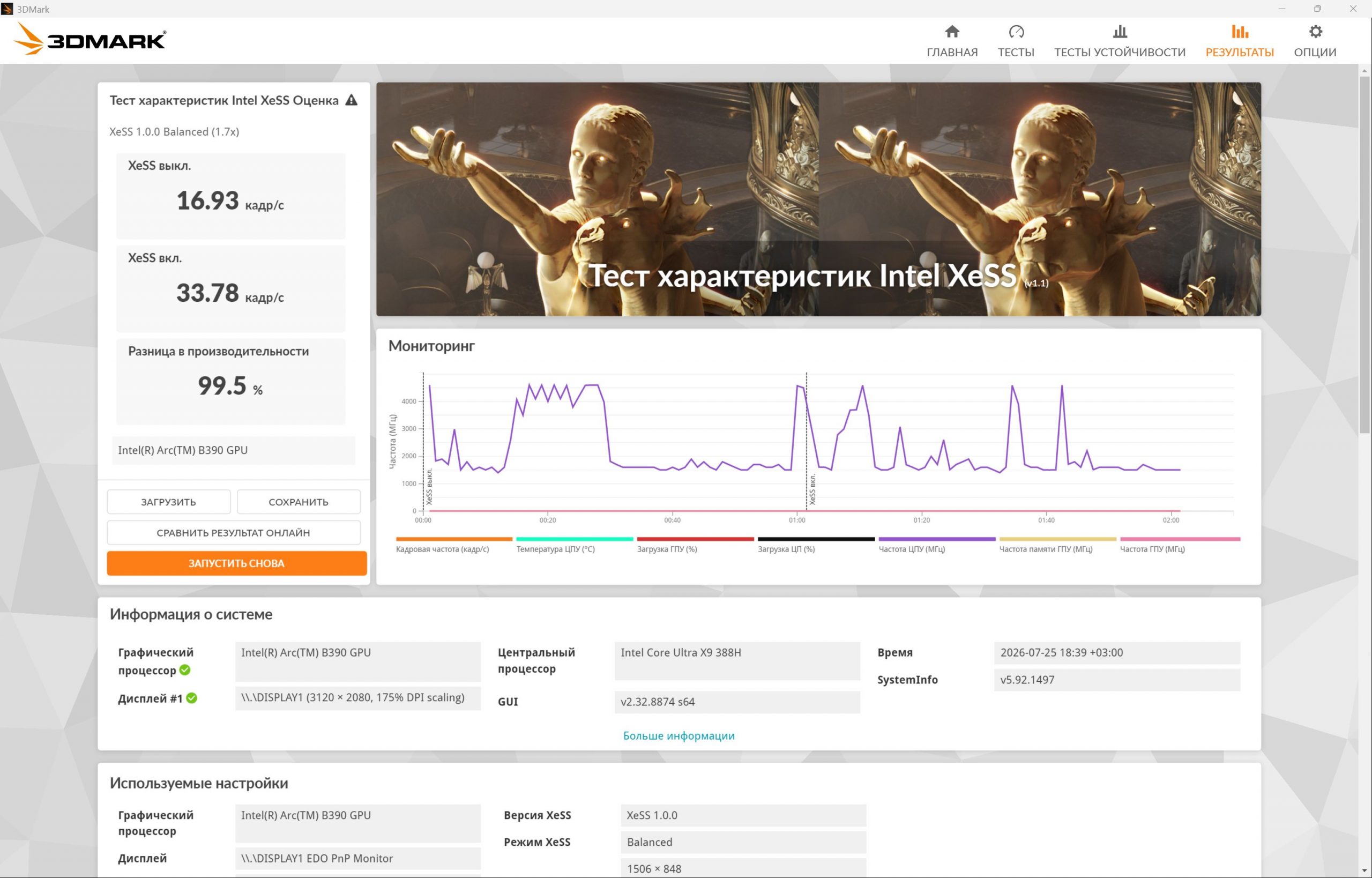
Task: Toggle Частота ЦПУ purple legend swatch
Action: 936,539
